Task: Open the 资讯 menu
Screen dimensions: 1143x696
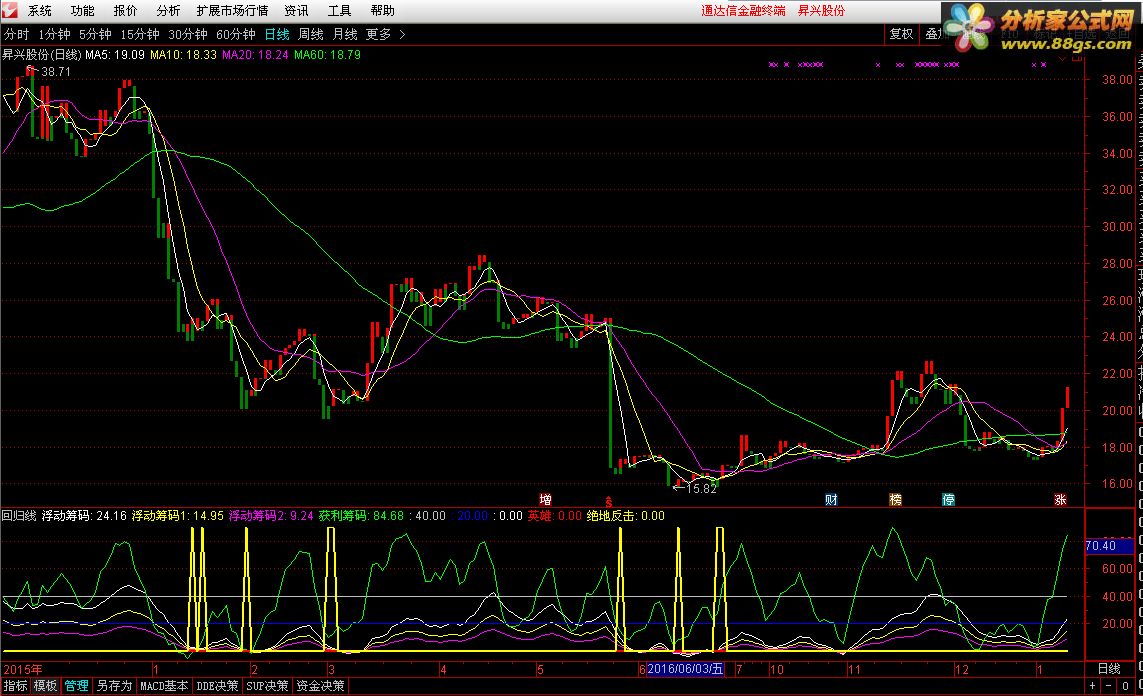Action: click(296, 11)
